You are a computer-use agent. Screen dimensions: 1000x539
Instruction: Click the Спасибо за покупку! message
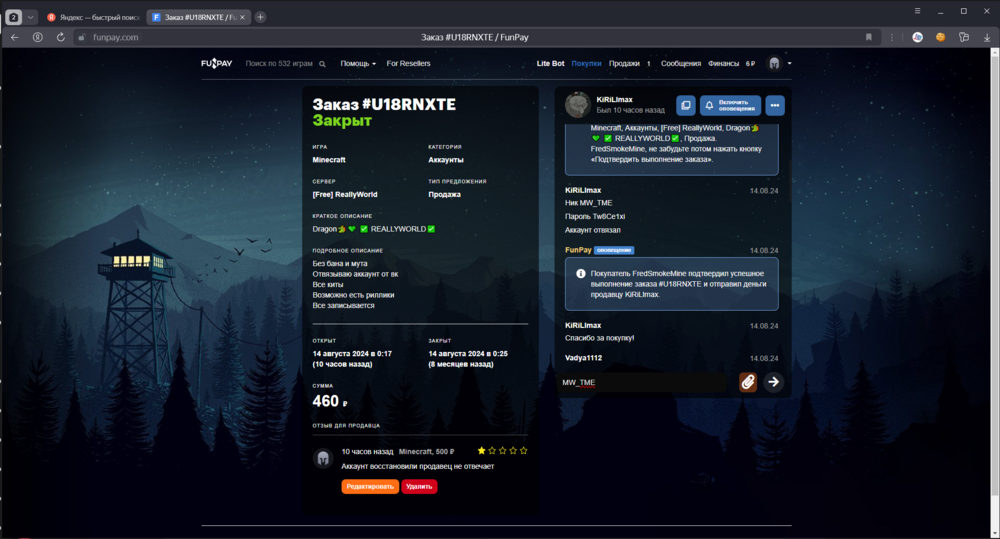(599, 338)
